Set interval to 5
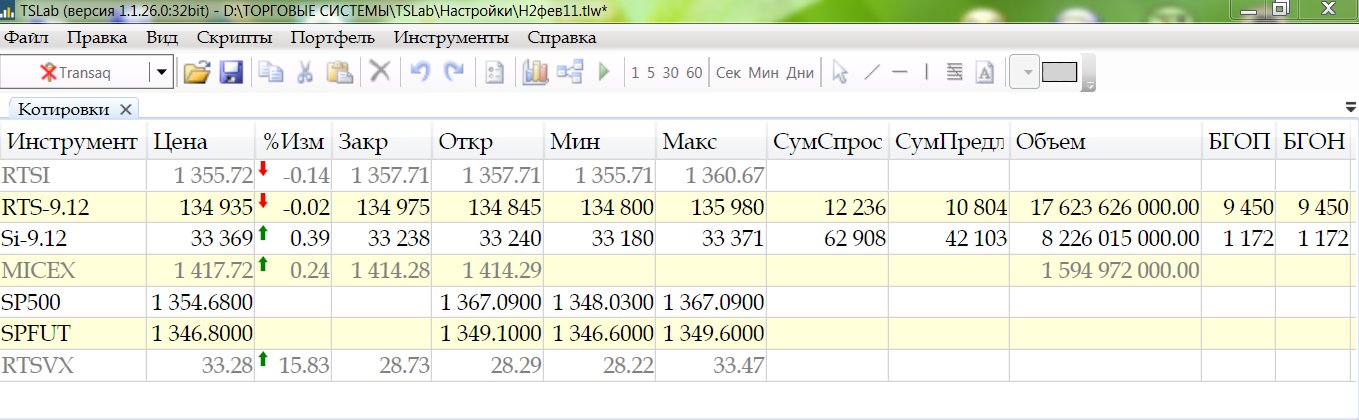The width and height of the screenshot is (1359, 420). [x=650, y=72]
